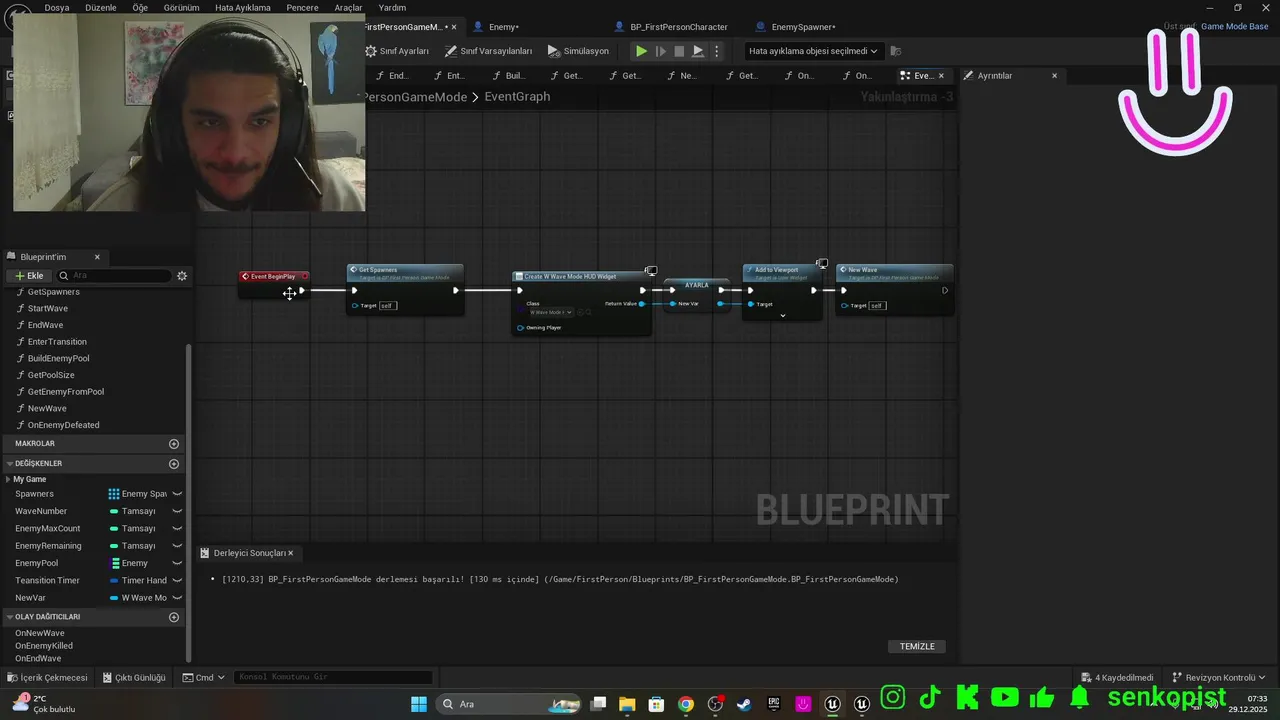Open the Araçlar menu
This screenshot has height=720, width=1280.
coord(349,7)
